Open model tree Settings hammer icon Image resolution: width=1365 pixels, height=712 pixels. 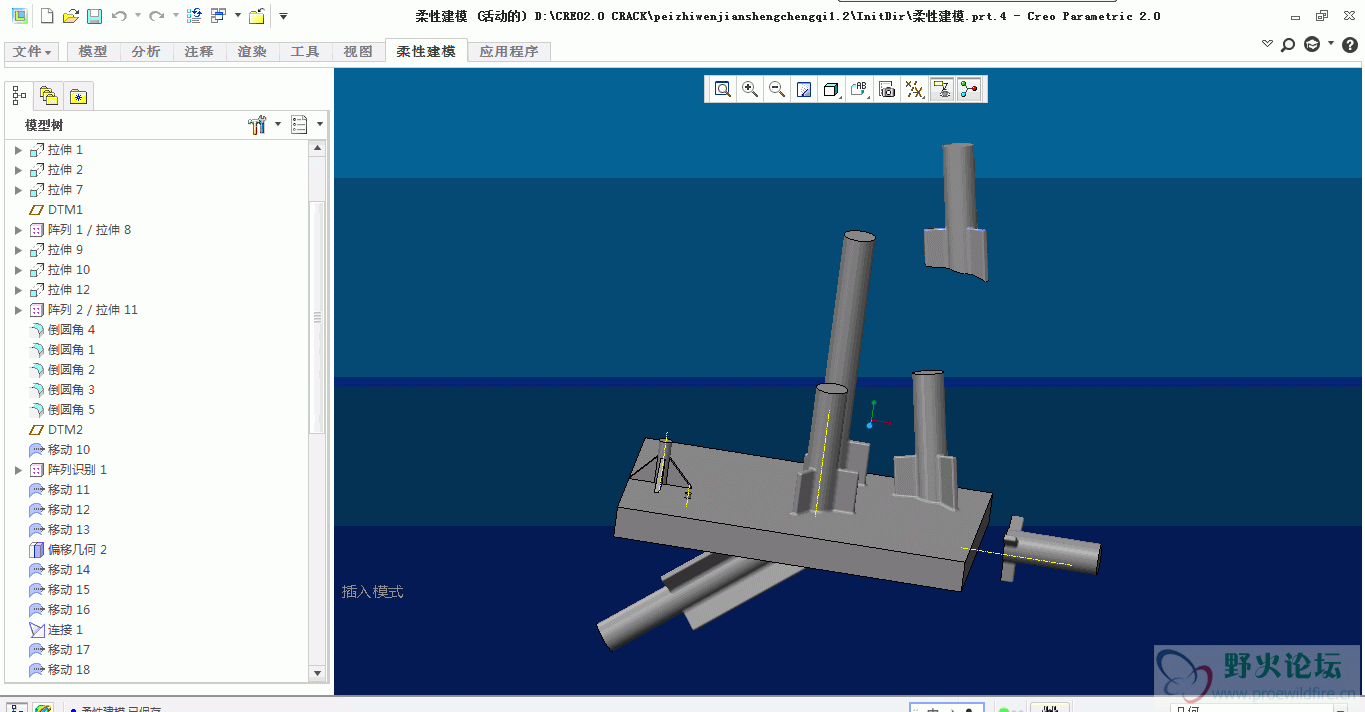257,125
